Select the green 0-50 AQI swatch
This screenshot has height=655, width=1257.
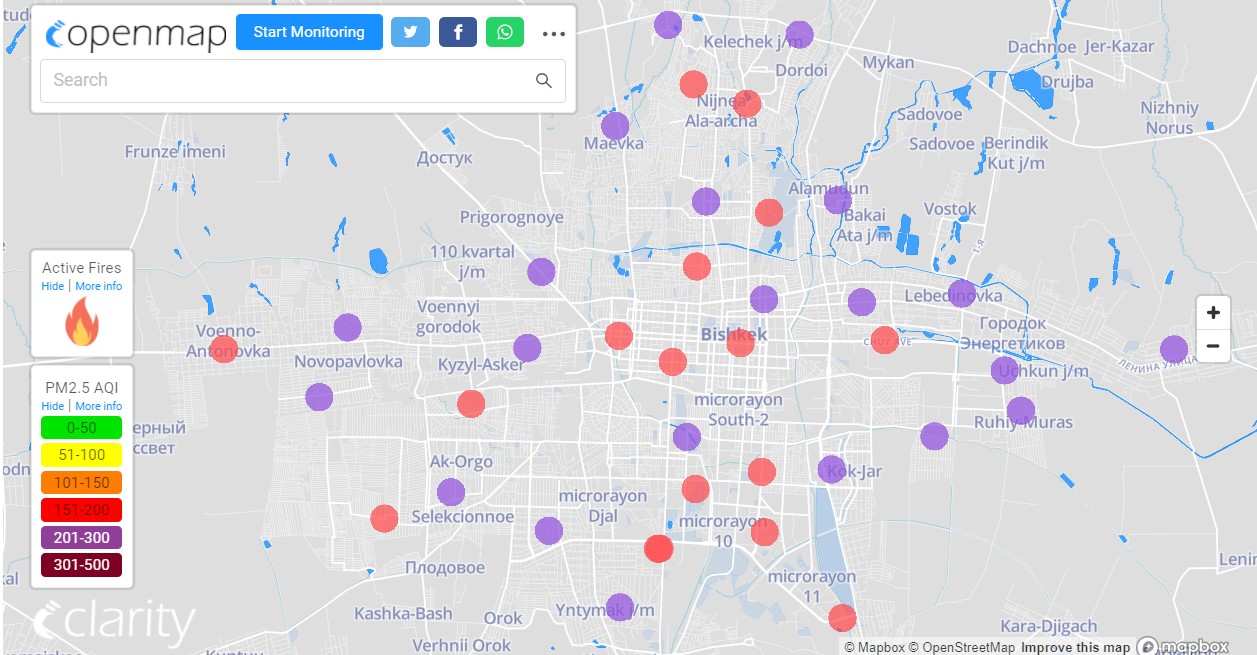coord(81,428)
